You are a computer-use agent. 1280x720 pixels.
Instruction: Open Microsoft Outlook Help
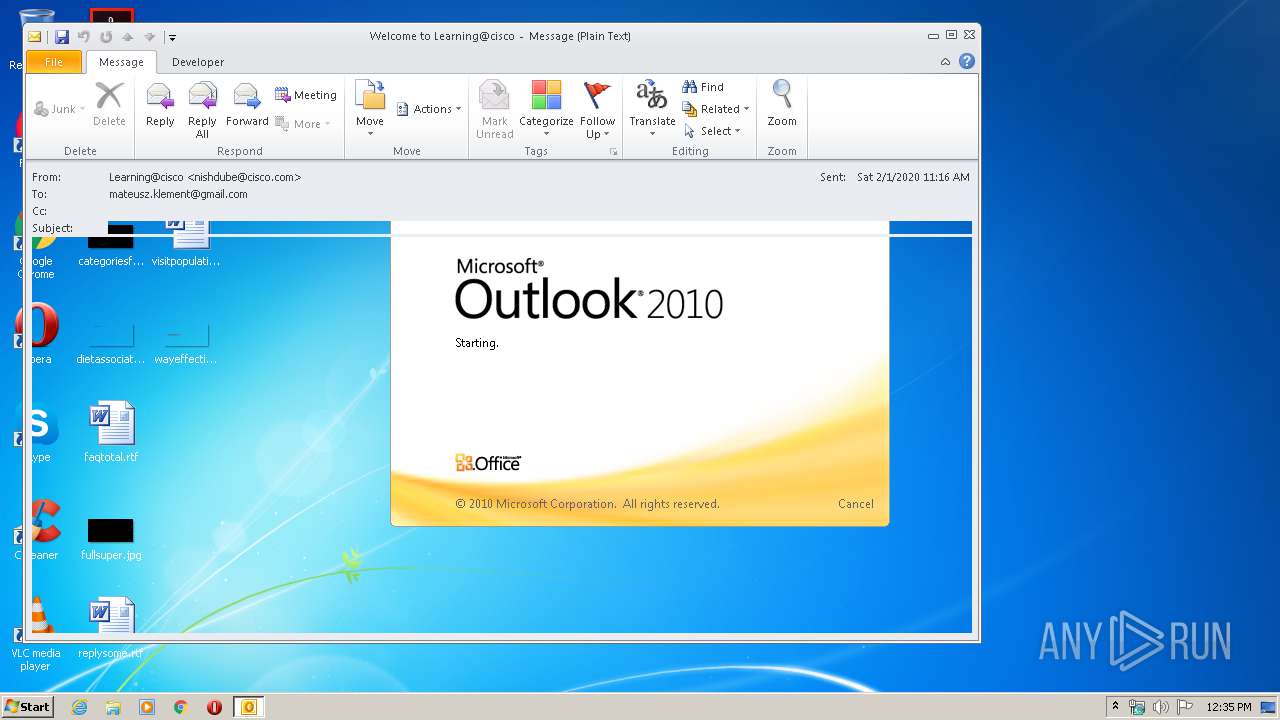pos(967,61)
